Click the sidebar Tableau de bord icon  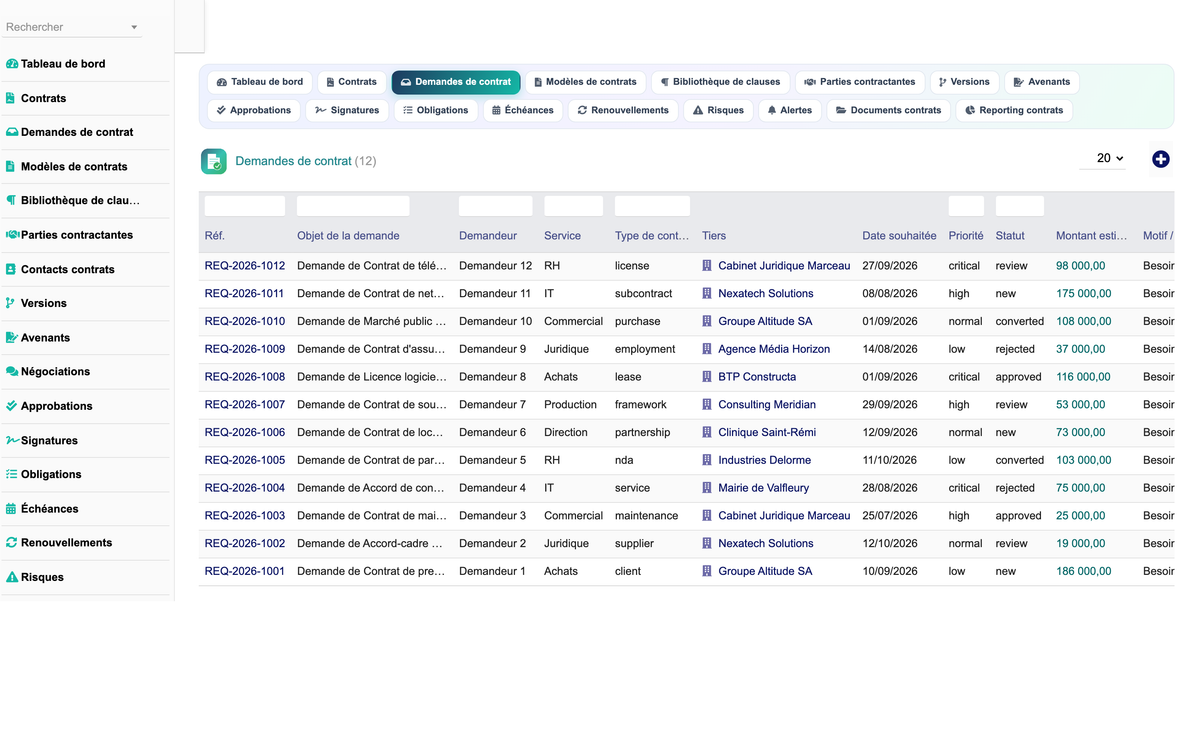pos(12,64)
